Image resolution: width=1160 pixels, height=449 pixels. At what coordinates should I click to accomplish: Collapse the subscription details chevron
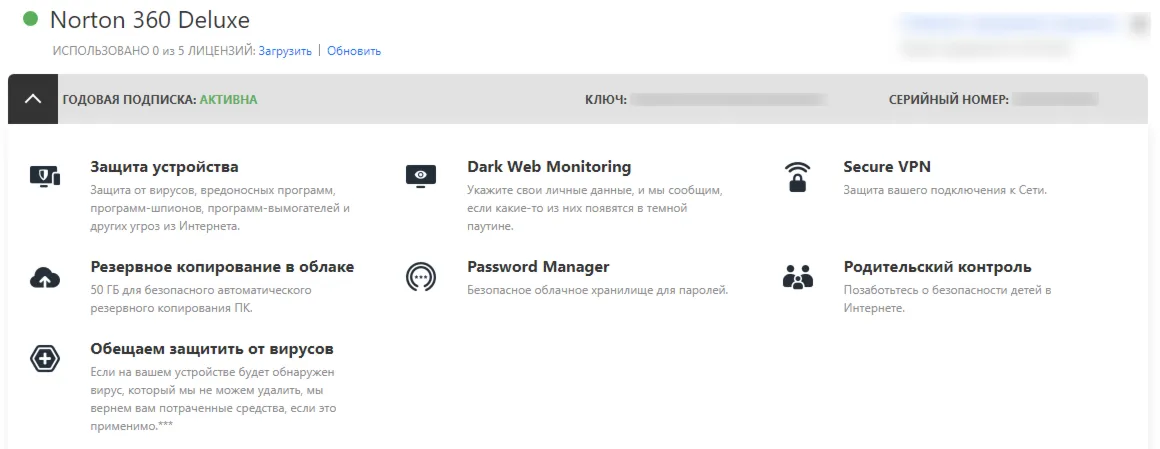coord(33,99)
